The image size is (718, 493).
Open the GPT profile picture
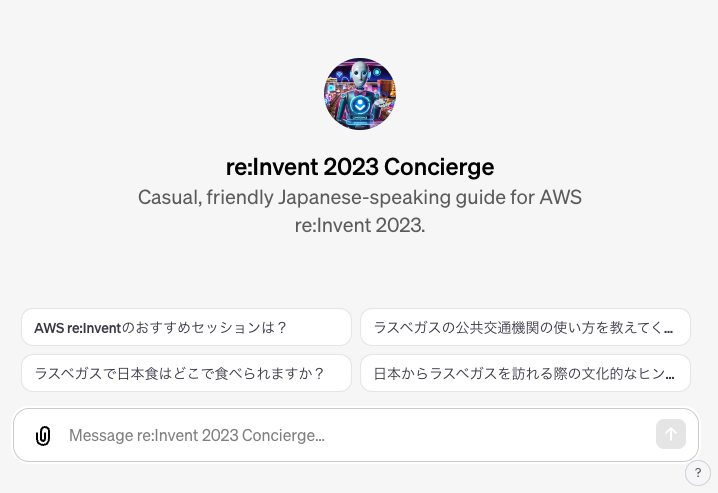[360, 94]
